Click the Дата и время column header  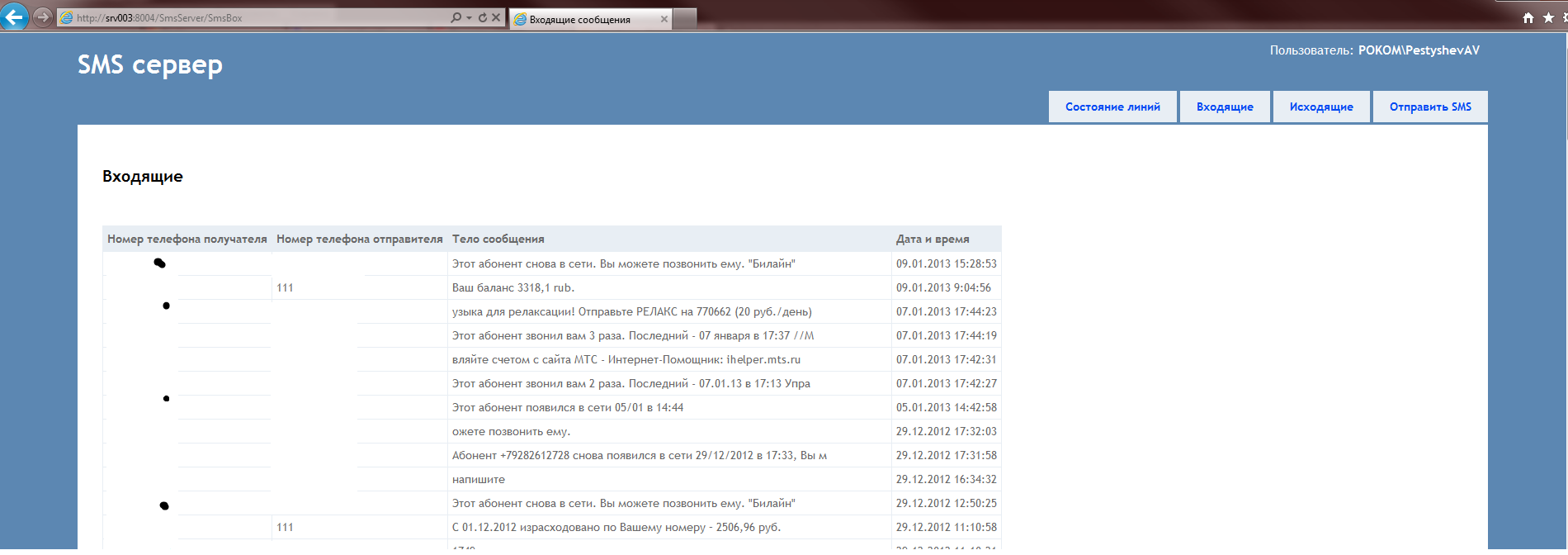pyautogui.click(x=933, y=239)
